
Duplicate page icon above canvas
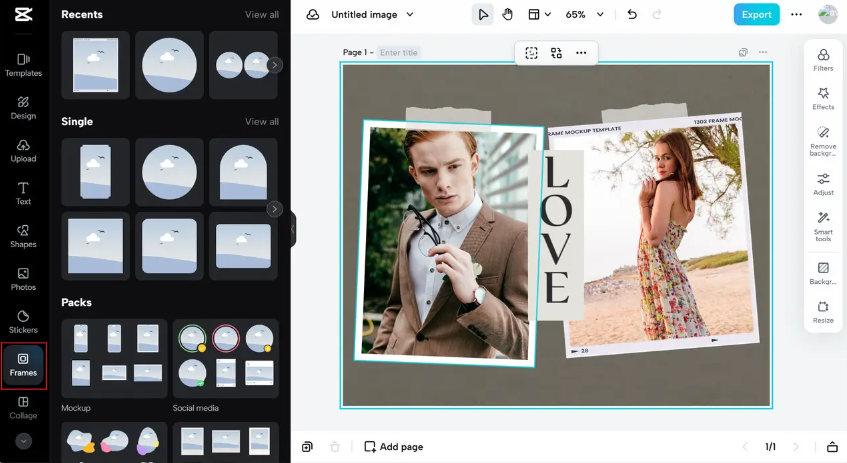pos(743,52)
